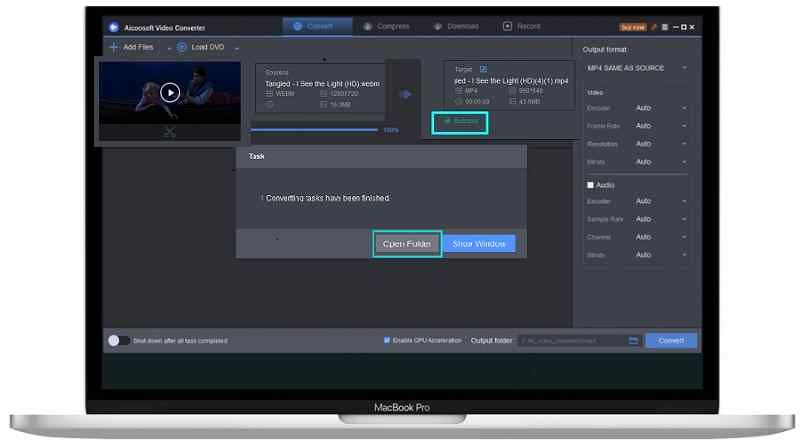
Task: Open the Load DVD dropdown arrow
Action: point(237,48)
